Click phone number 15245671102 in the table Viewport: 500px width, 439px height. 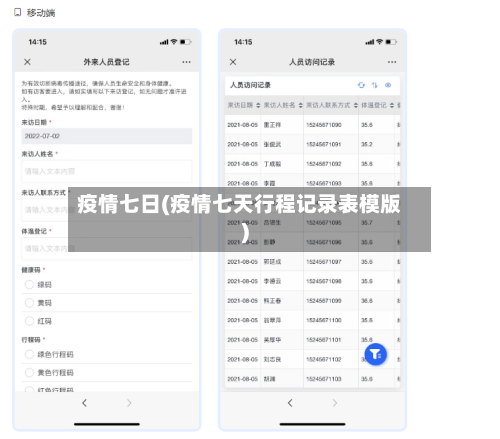pyautogui.click(x=324, y=359)
